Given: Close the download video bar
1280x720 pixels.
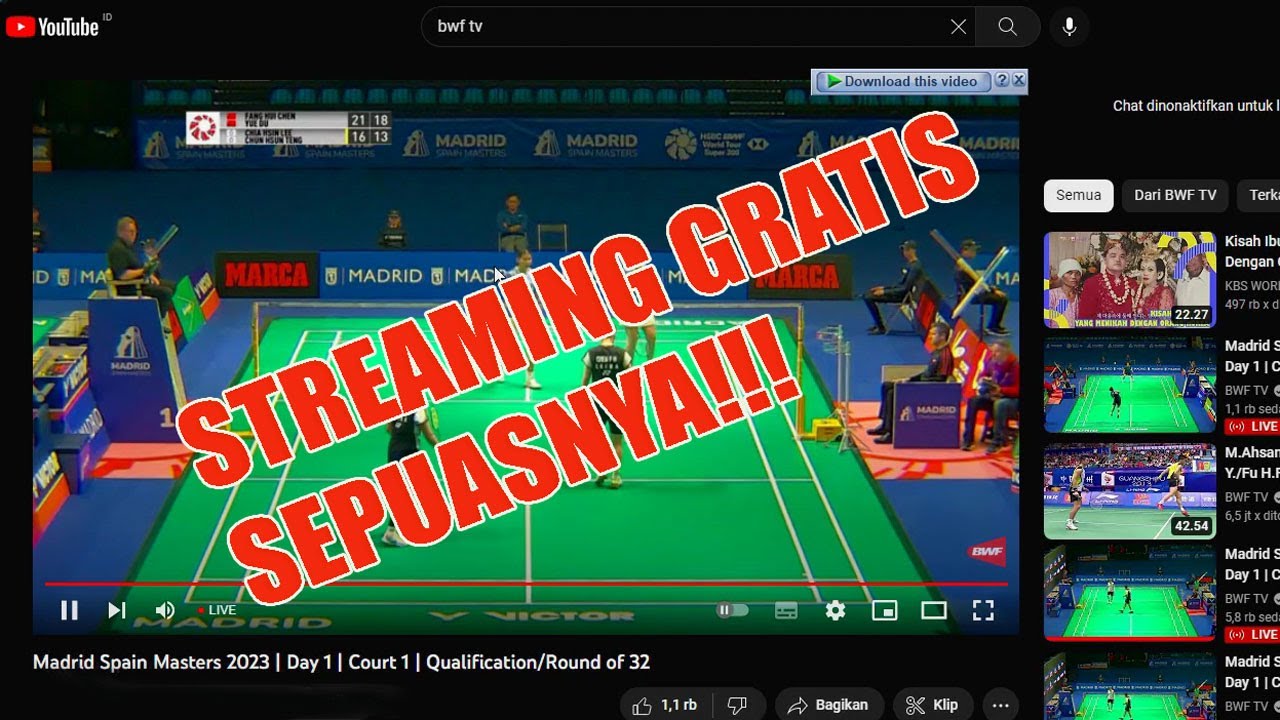Looking at the screenshot, I should tap(1019, 81).
